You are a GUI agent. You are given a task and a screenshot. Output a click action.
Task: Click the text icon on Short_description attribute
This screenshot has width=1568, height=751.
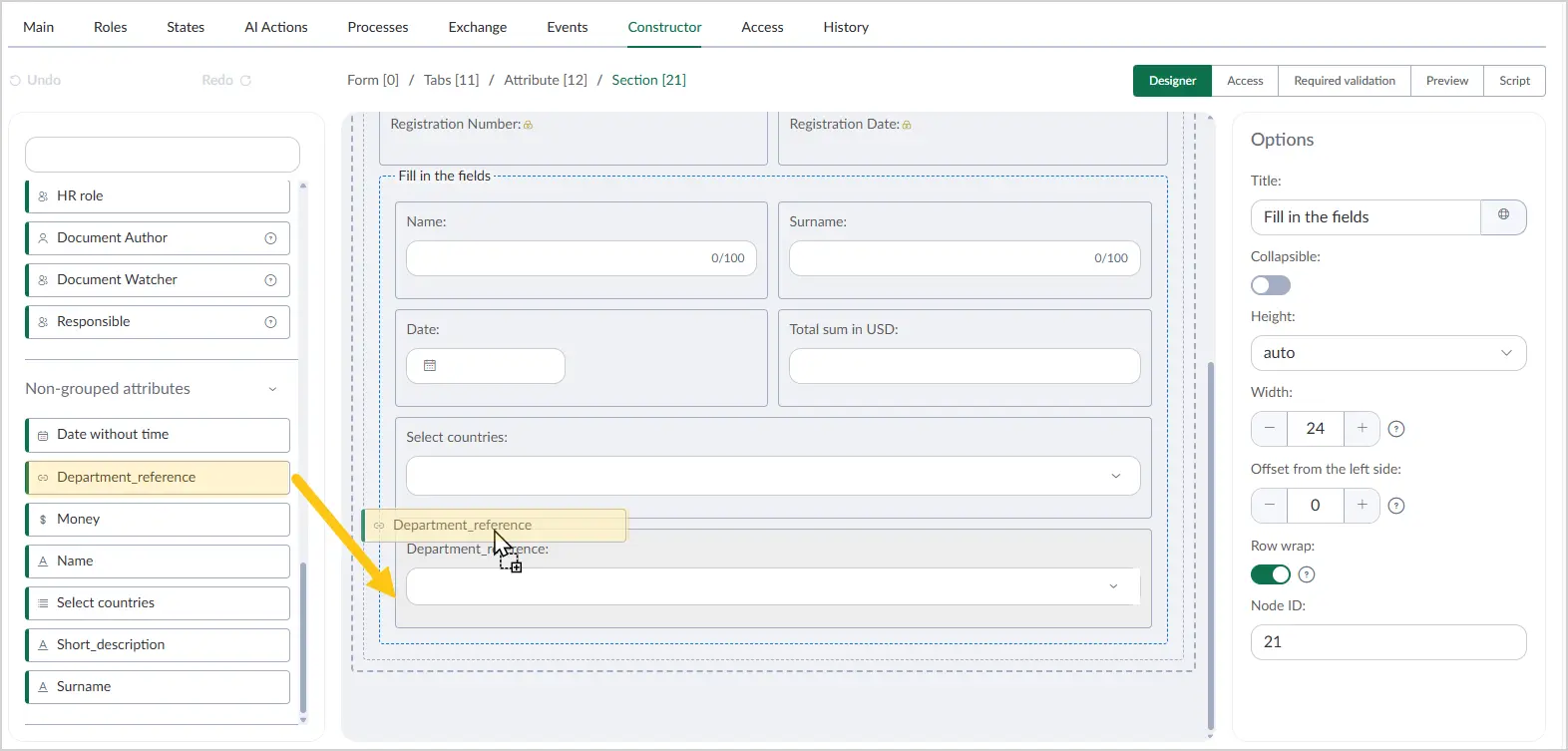pos(43,645)
